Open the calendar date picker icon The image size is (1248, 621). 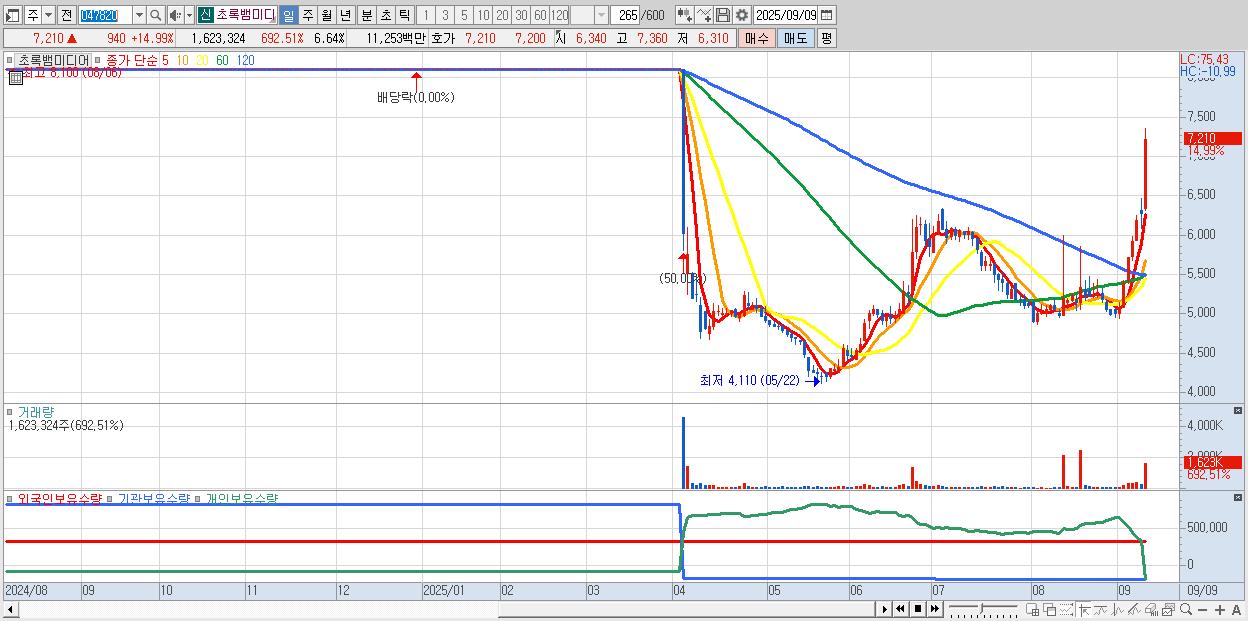pyautogui.click(x=827, y=15)
